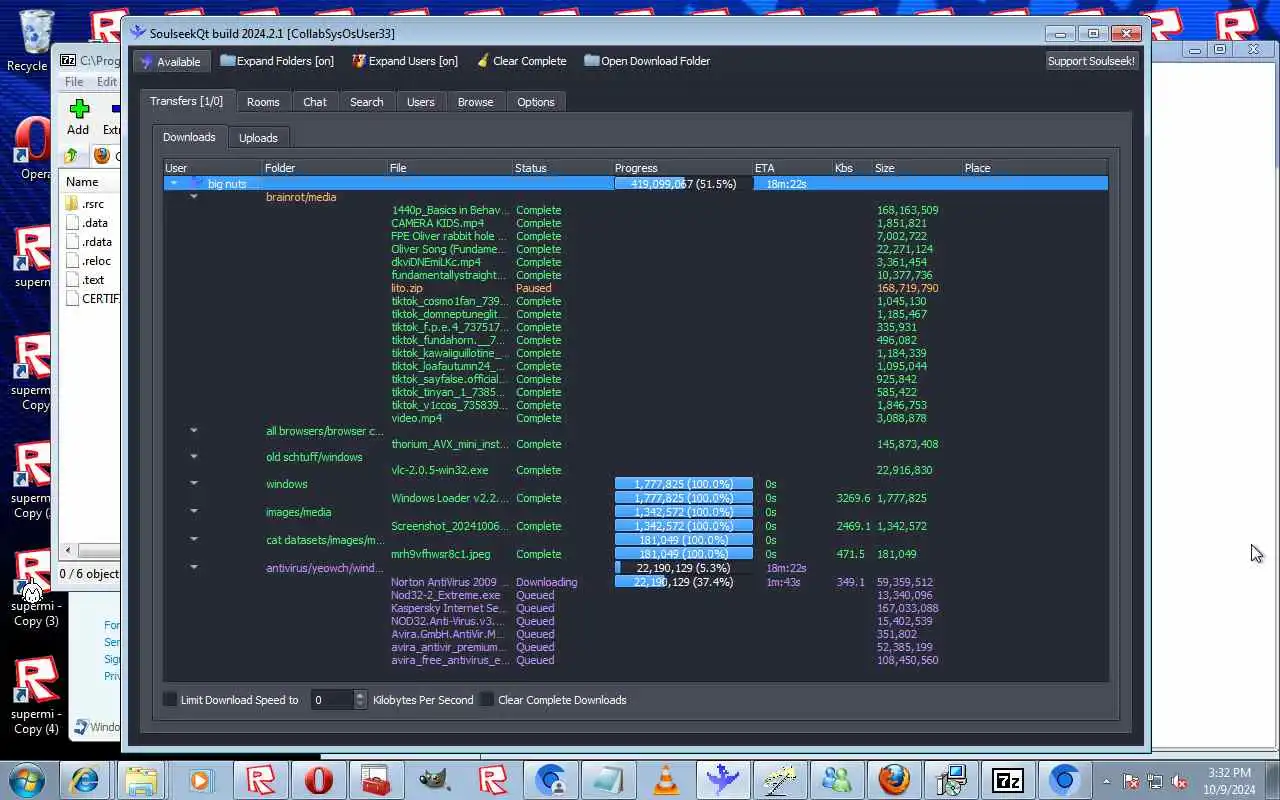Select the Downloads subtab
This screenshot has height=800, width=1280.
pos(189,137)
